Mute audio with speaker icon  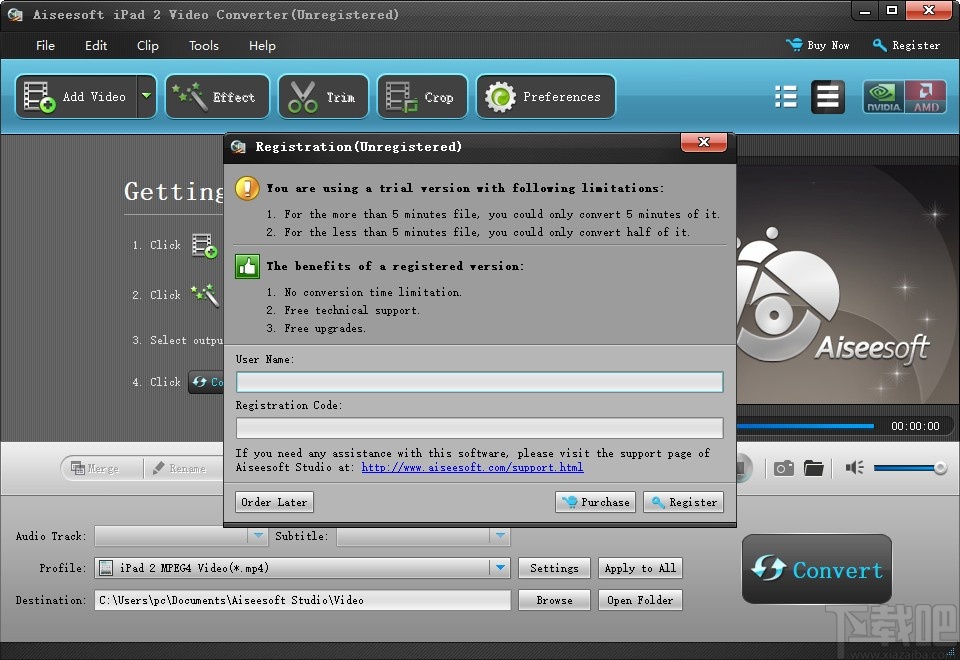click(x=854, y=468)
